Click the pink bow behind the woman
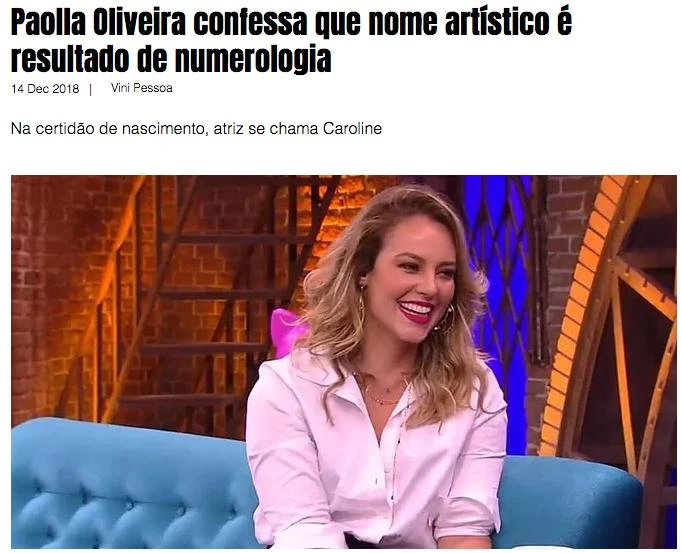 [x=287, y=330]
